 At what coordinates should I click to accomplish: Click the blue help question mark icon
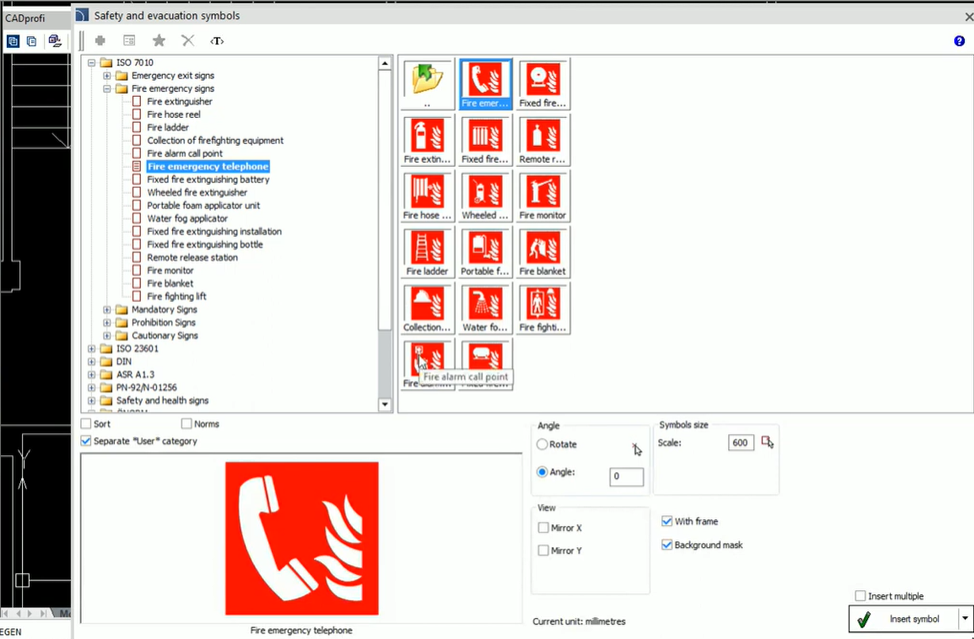tap(959, 41)
